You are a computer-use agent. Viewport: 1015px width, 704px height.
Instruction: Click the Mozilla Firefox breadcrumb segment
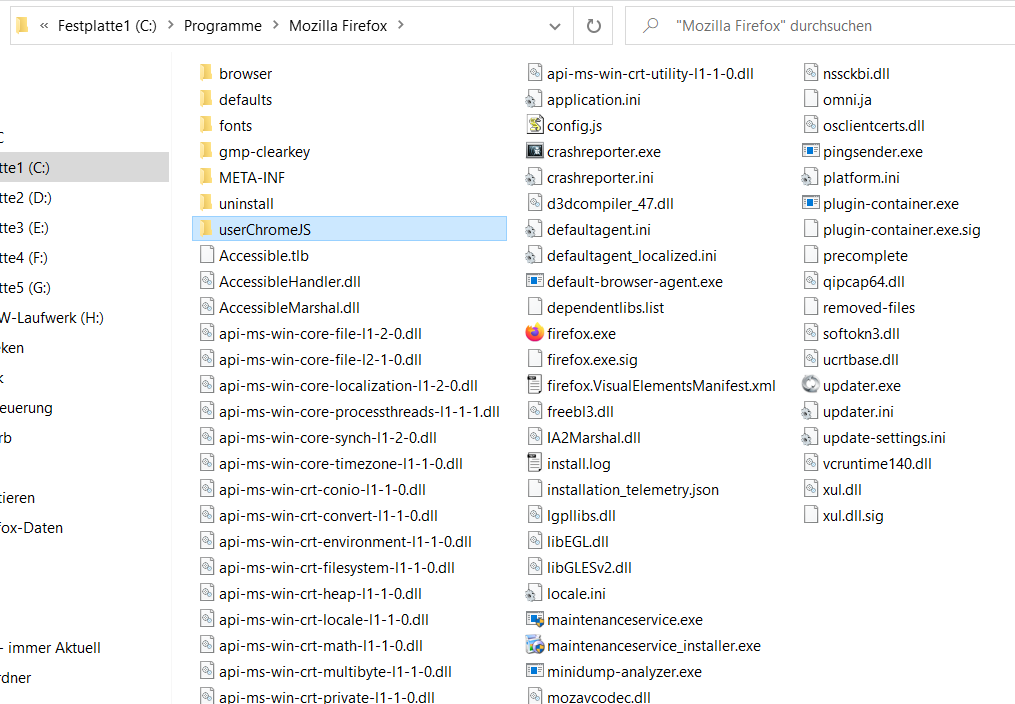(338, 25)
